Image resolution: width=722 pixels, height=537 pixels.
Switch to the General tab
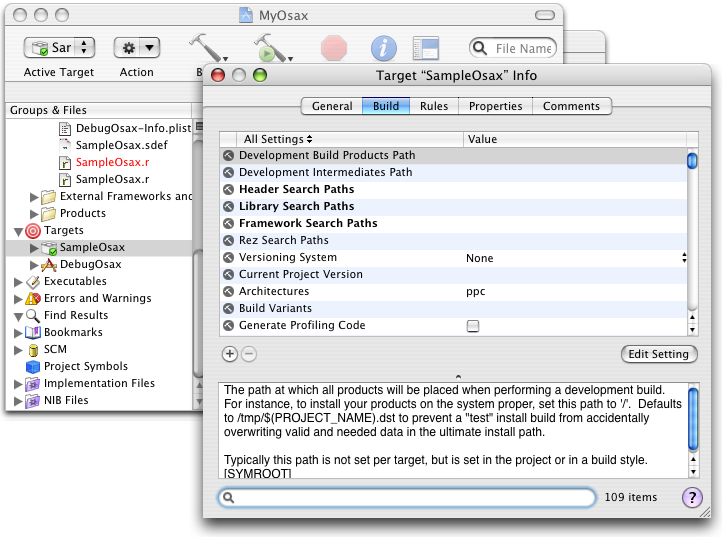(x=332, y=106)
